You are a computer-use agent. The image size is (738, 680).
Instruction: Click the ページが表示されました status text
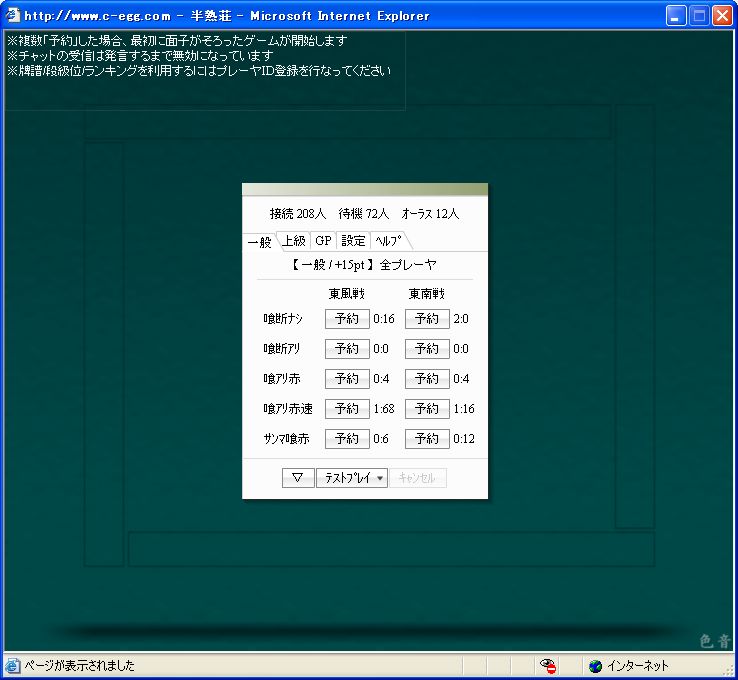(80, 665)
